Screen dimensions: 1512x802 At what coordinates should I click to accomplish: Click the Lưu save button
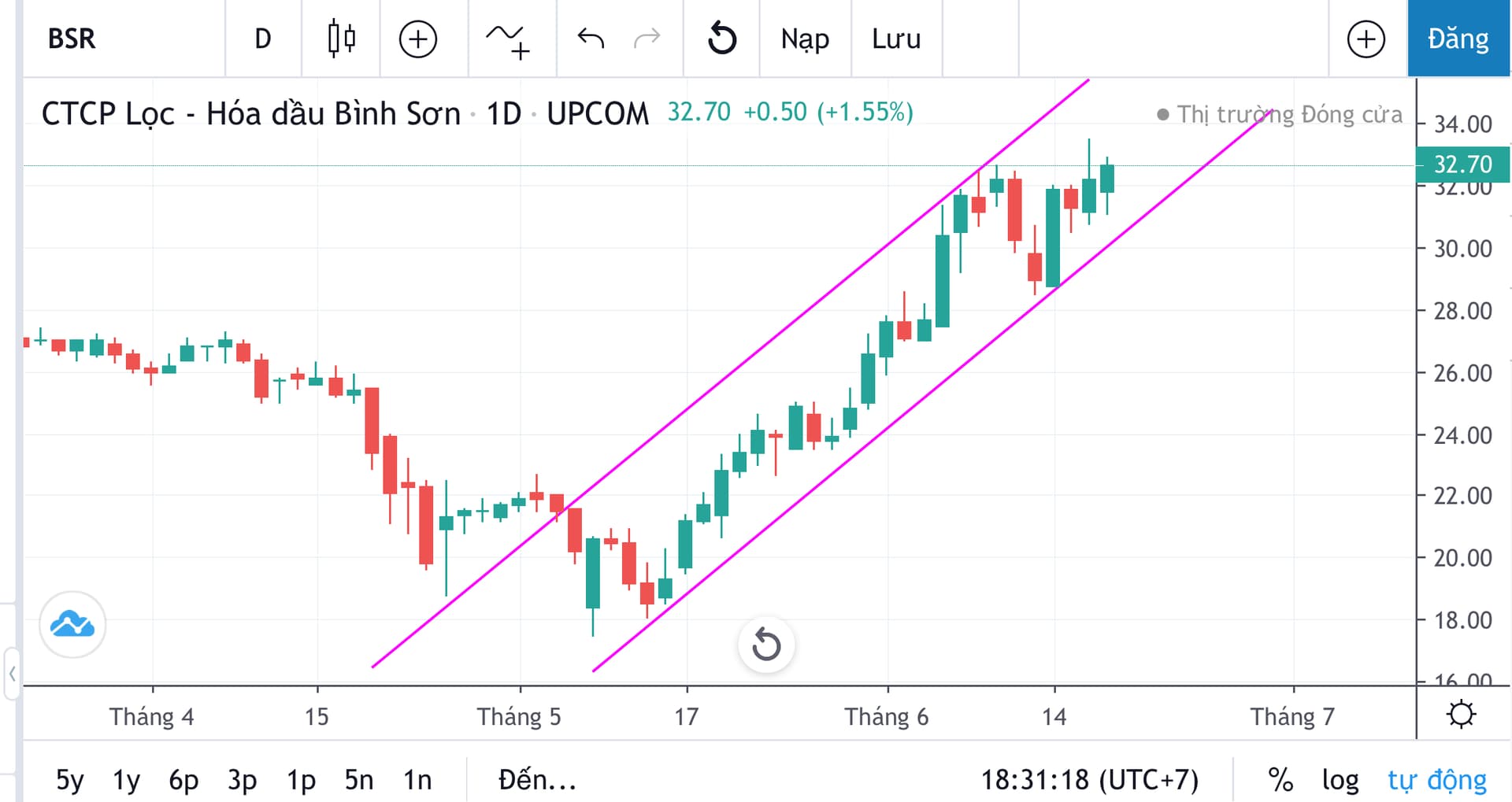tap(896, 39)
